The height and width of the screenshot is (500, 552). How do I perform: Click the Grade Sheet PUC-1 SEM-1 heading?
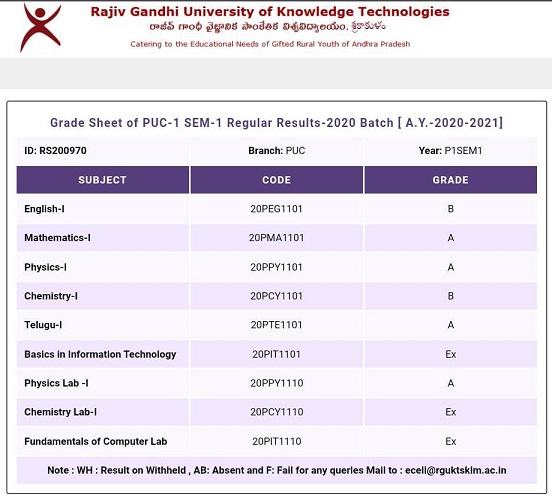(x=277, y=123)
